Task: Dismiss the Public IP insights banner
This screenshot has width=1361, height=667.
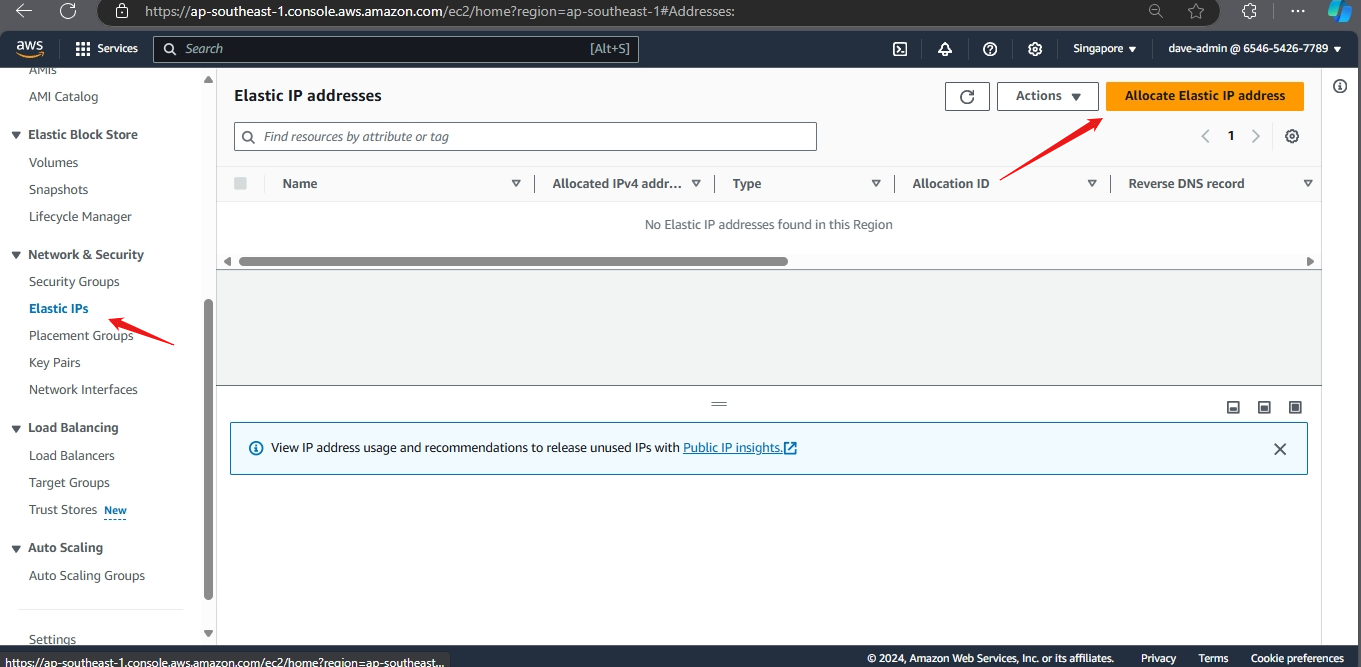Action: coord(1280,449)
